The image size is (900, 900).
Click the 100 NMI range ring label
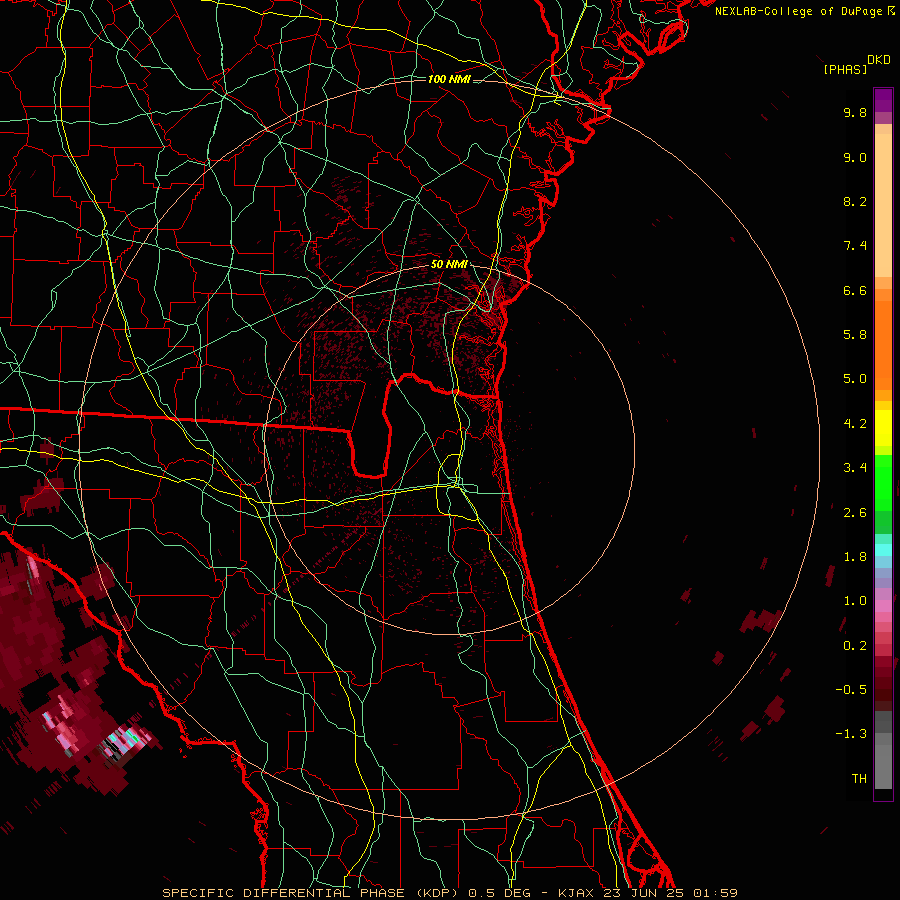[449, 79]
